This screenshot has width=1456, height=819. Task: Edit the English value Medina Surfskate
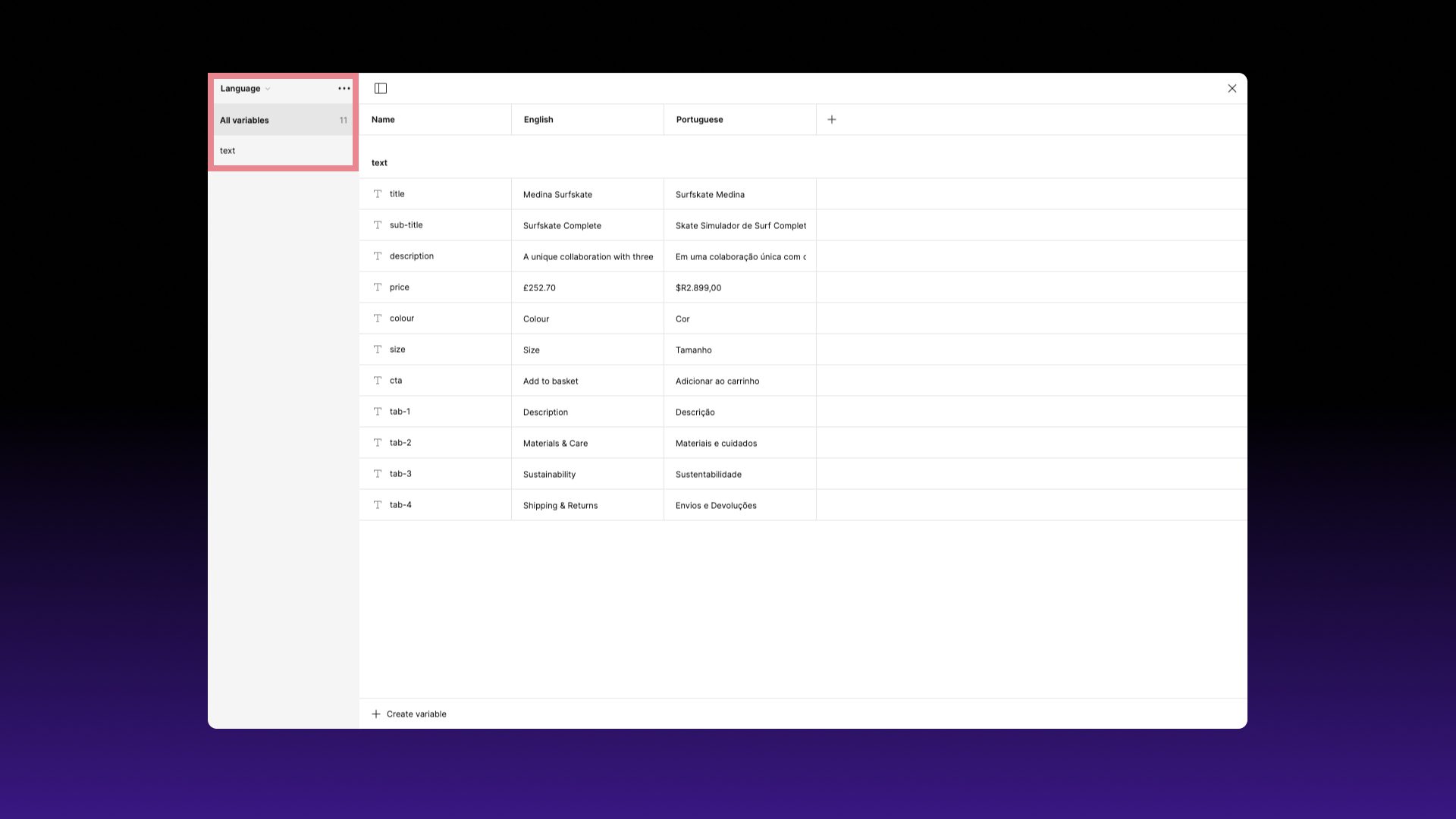point(558,194)
